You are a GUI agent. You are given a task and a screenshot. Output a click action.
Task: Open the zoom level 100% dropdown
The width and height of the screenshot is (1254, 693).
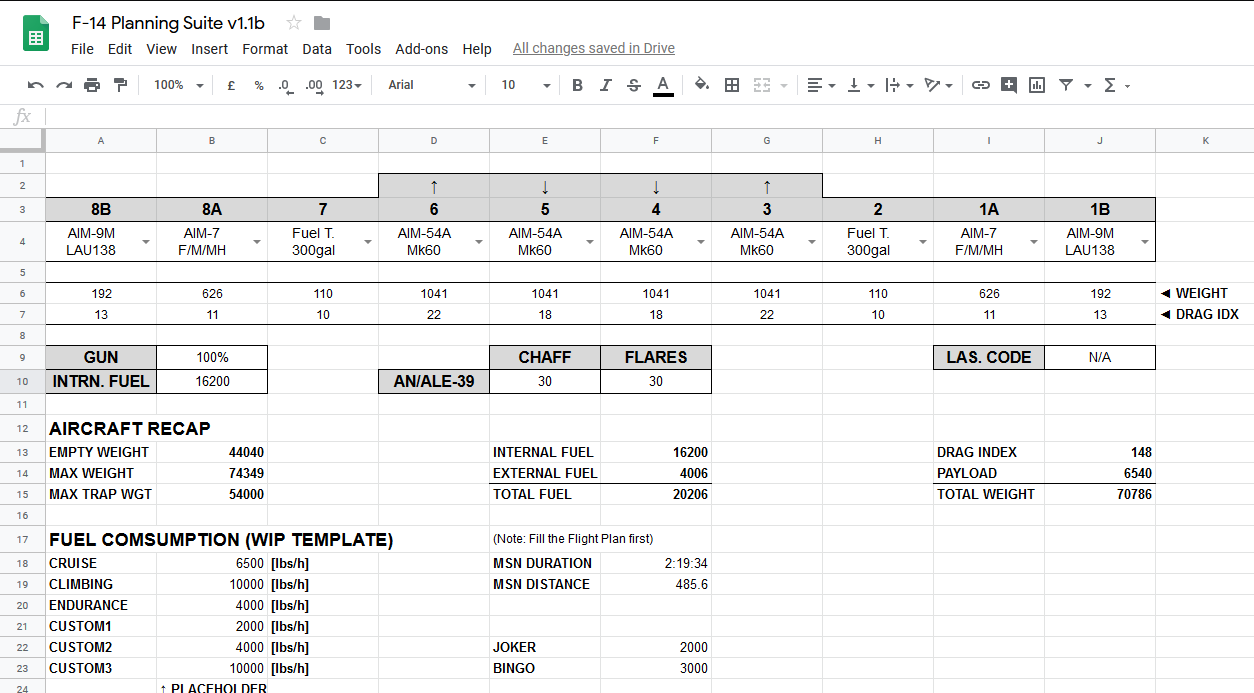point(178,86)
